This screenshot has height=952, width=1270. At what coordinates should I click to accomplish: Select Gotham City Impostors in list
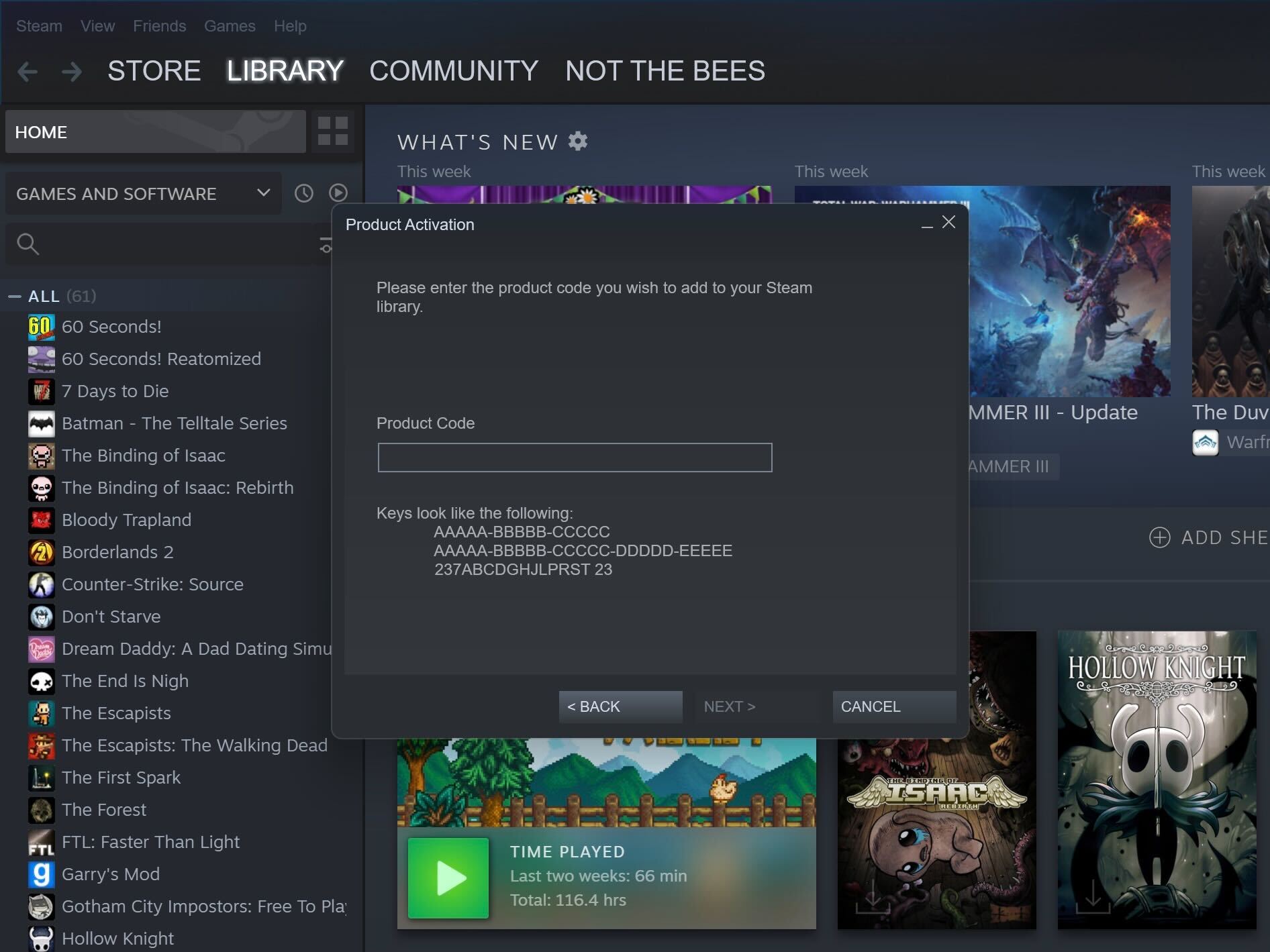click(x=204, y=906)
